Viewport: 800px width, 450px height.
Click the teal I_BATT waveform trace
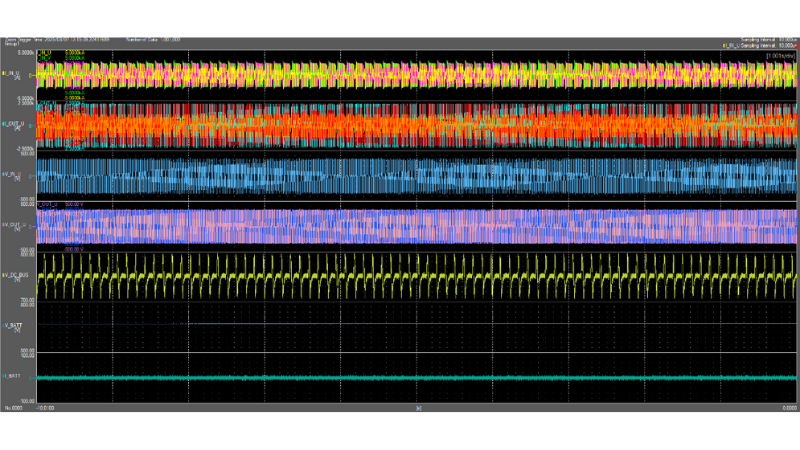[x=400, y=378]
